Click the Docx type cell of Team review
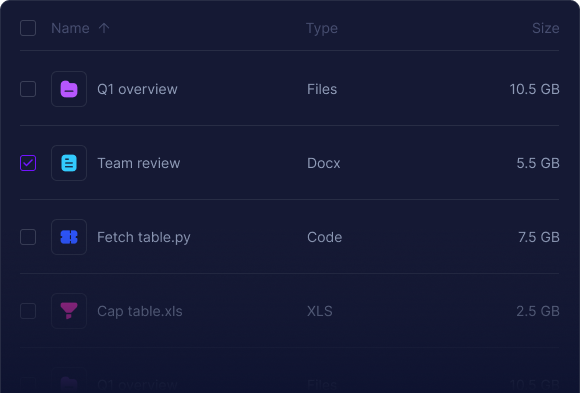Viewport: 580px width, 393px height. [x=324, y=163]
